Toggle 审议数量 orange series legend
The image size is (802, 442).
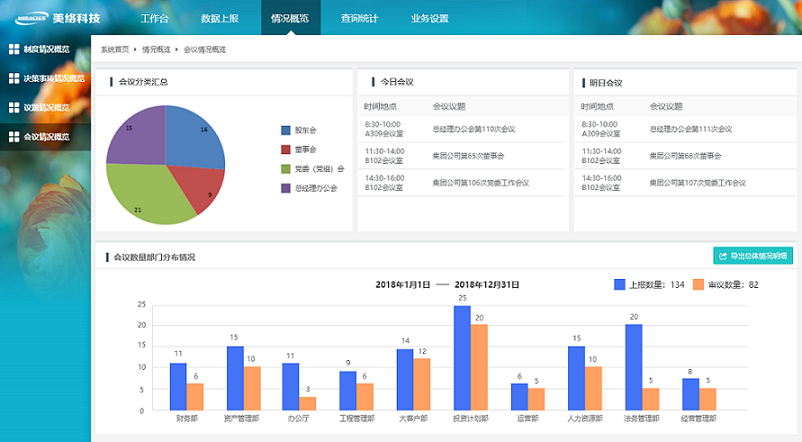click(x=699, y=285)
